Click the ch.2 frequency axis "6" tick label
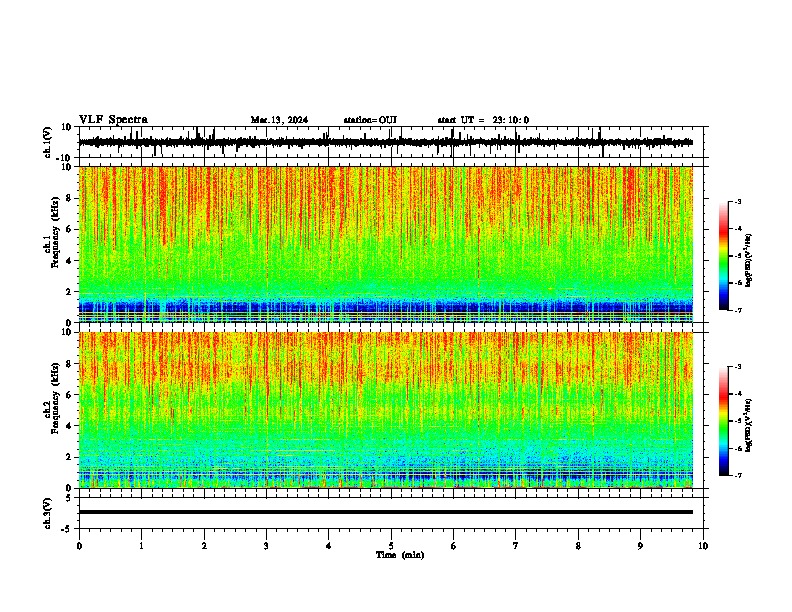Viewport: 792px width, 612px height. point(69,395)
